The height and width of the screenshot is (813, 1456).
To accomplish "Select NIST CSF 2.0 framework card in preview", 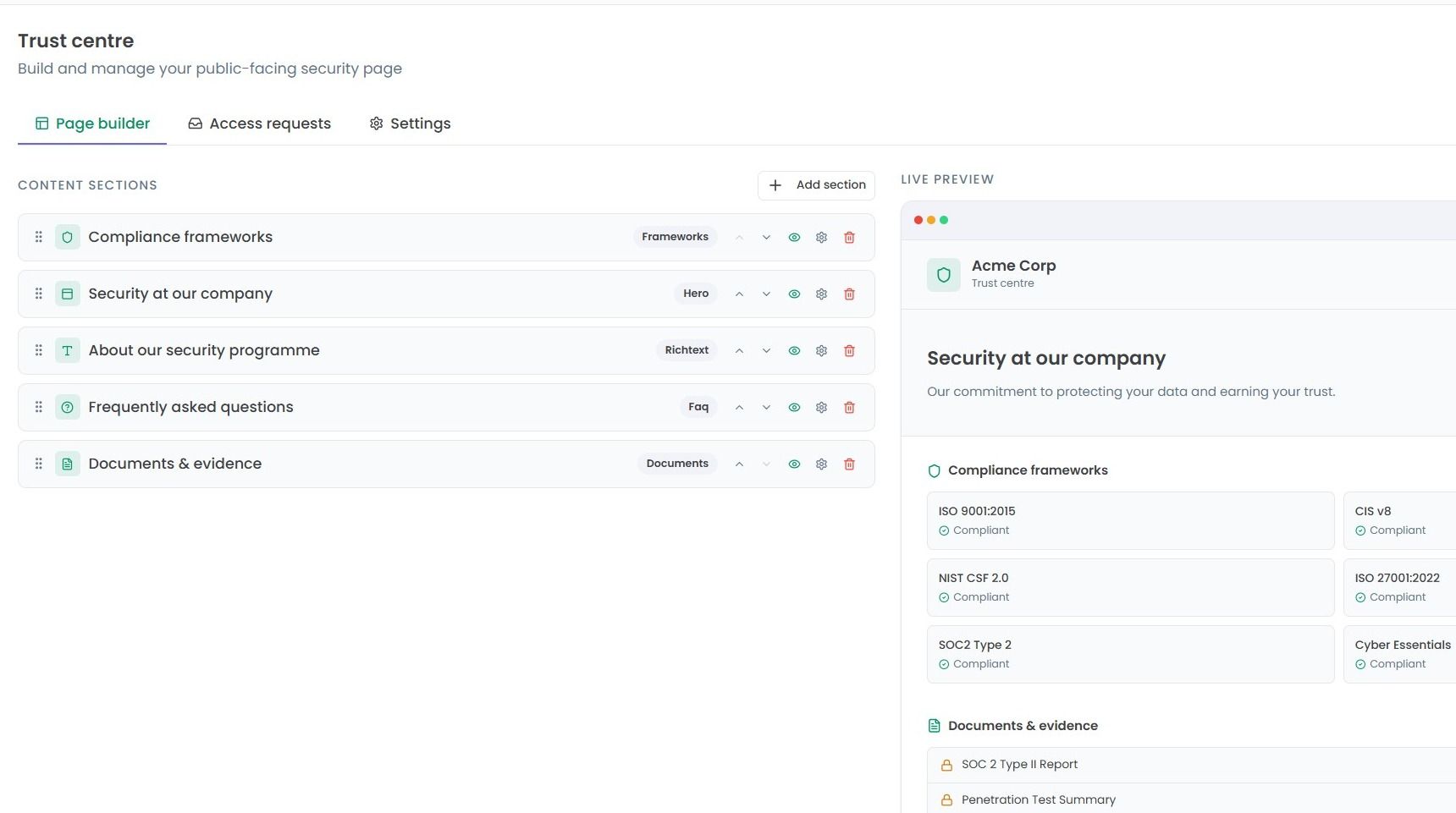I will point(1130,587).
